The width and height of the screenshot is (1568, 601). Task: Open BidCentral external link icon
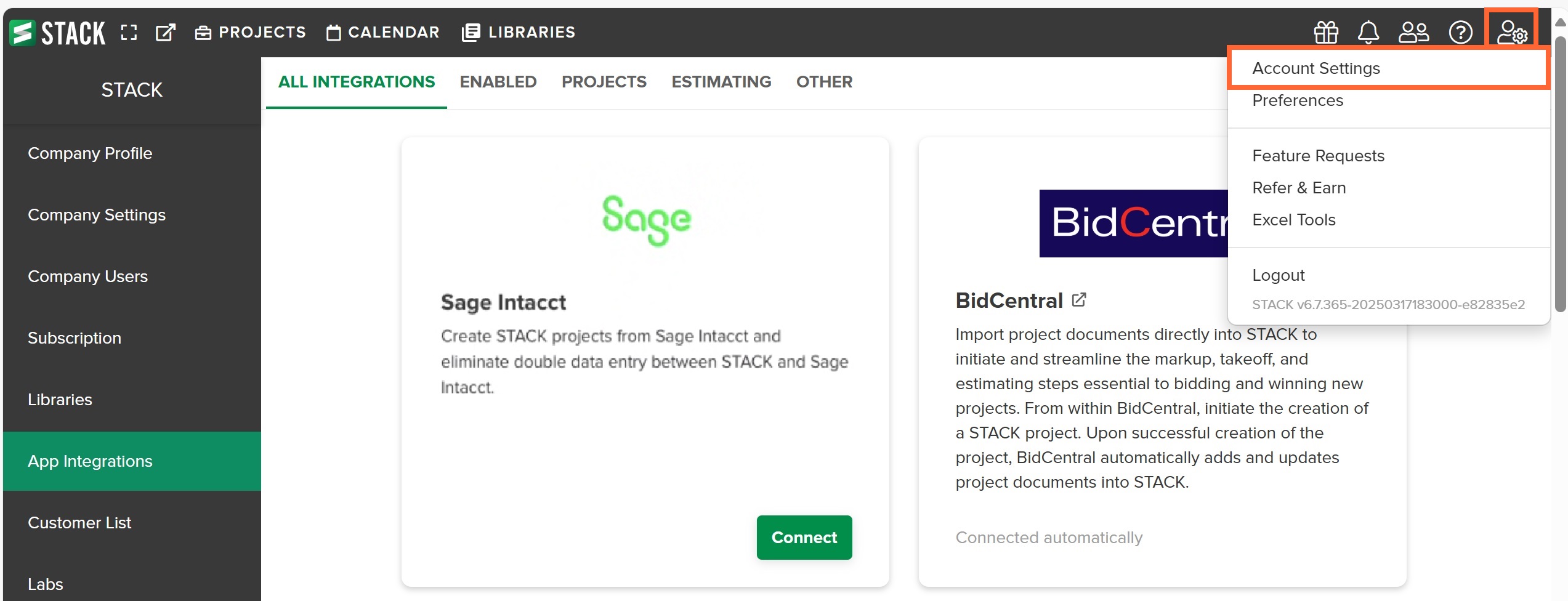1078,300
